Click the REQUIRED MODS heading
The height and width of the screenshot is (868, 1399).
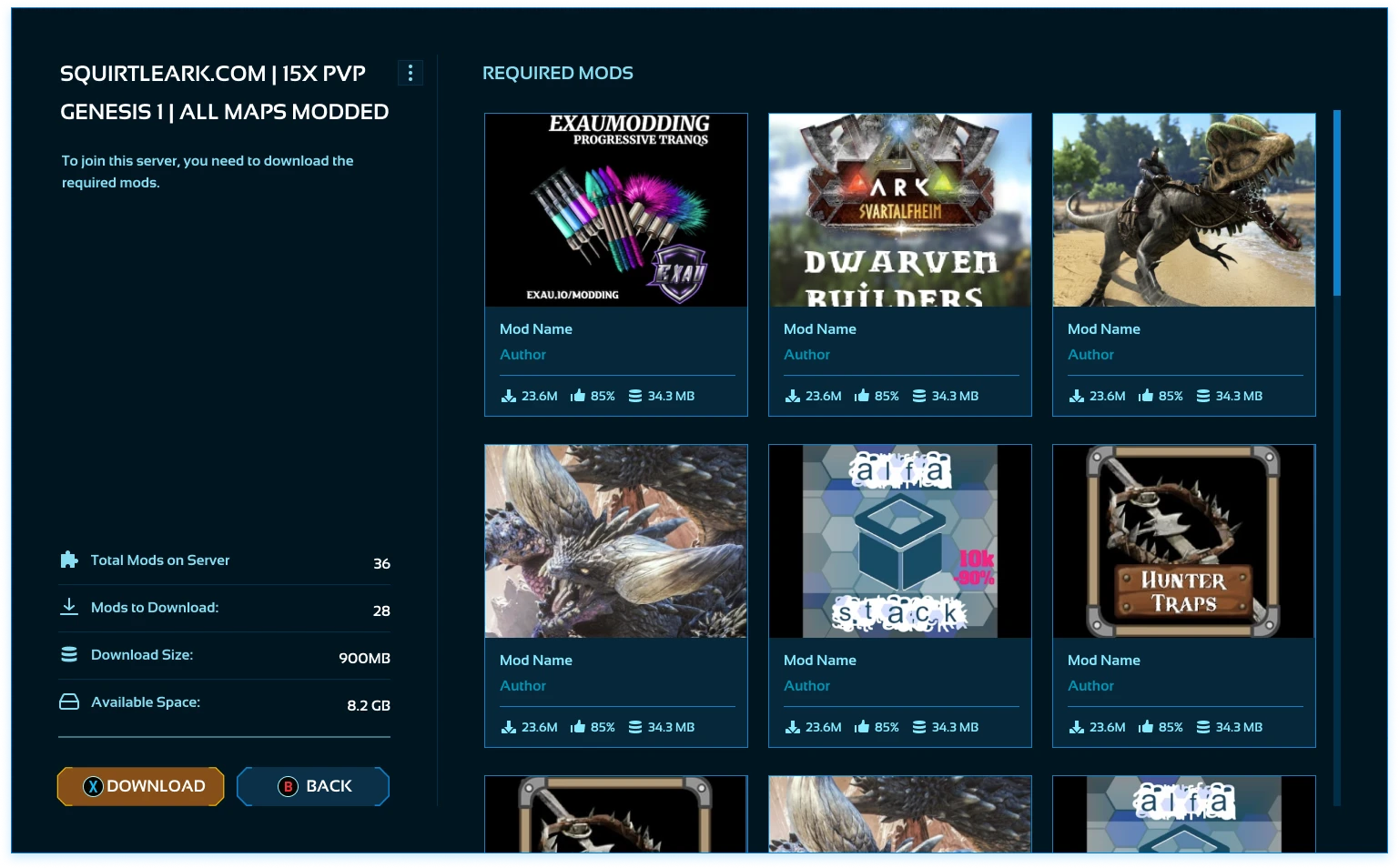click(558, 73)
